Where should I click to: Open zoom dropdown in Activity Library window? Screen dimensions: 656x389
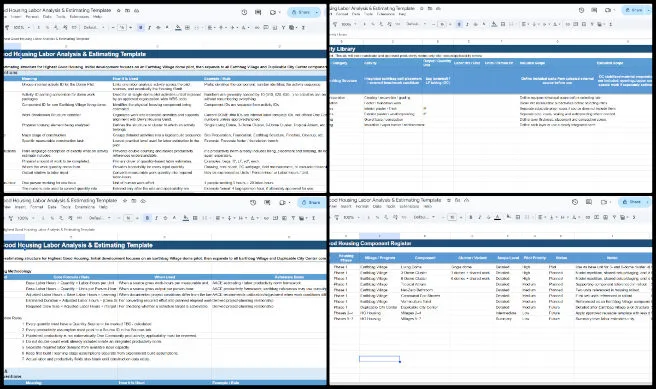click(x=348, y=24)
